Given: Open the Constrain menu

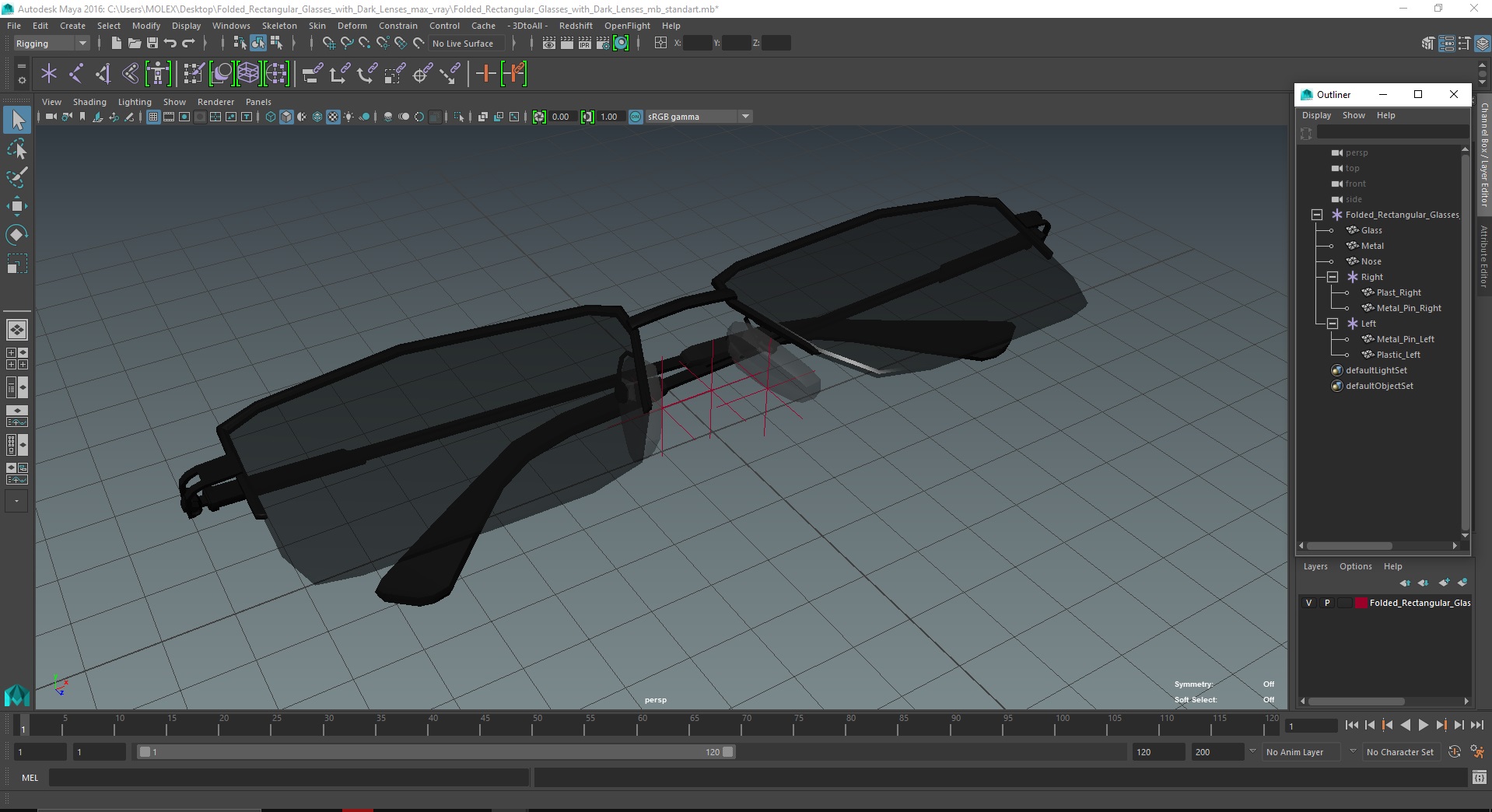Looking at the screenshot, I should (398, 26).
